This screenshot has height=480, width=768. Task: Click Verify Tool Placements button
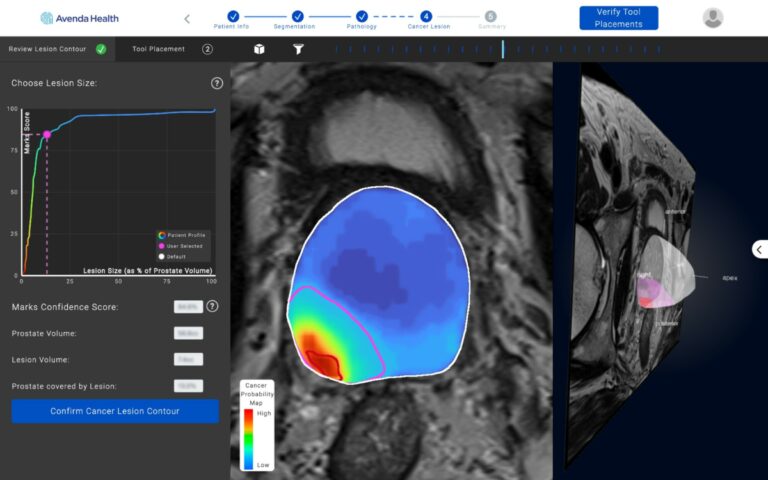click(x=618, y=18)
